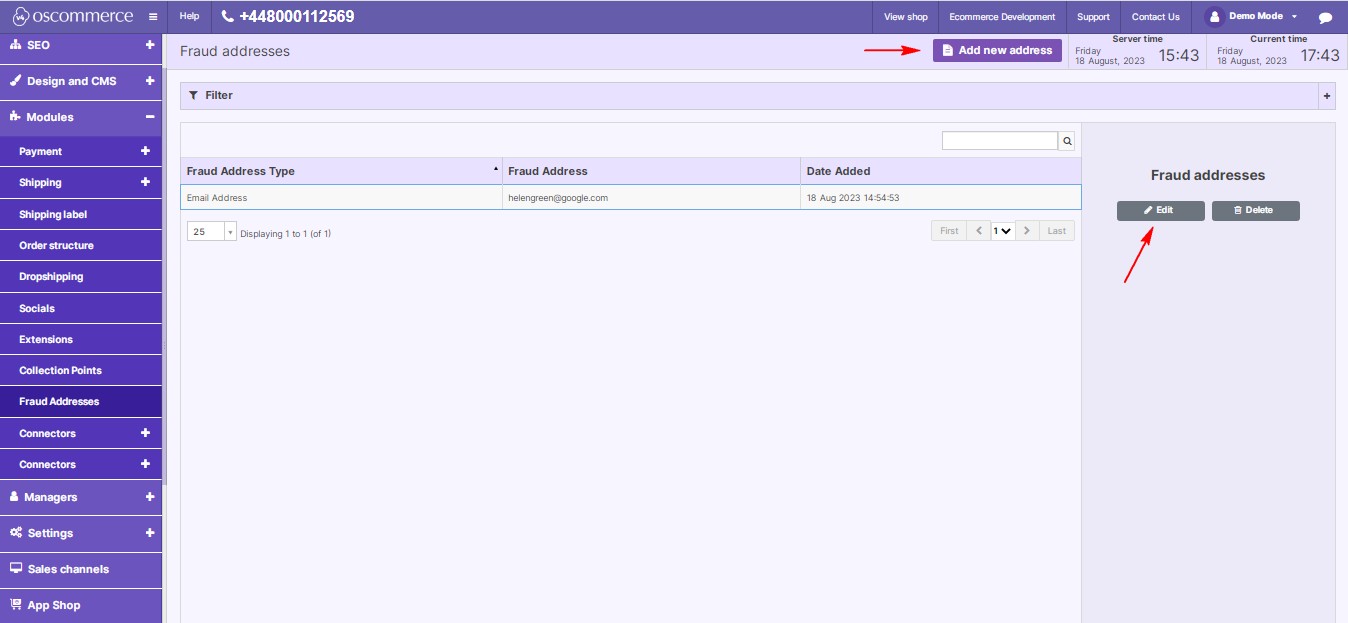The width and height of the screenshot is (1348, 623).
Task: Click the table search input field
Action: tap(999, 141)
